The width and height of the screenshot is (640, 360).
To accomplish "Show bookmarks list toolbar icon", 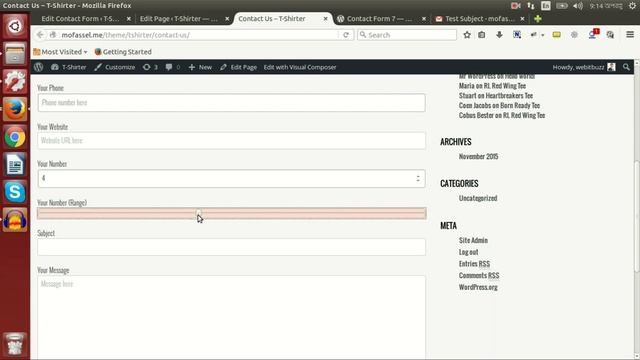I will pos(482,35).
